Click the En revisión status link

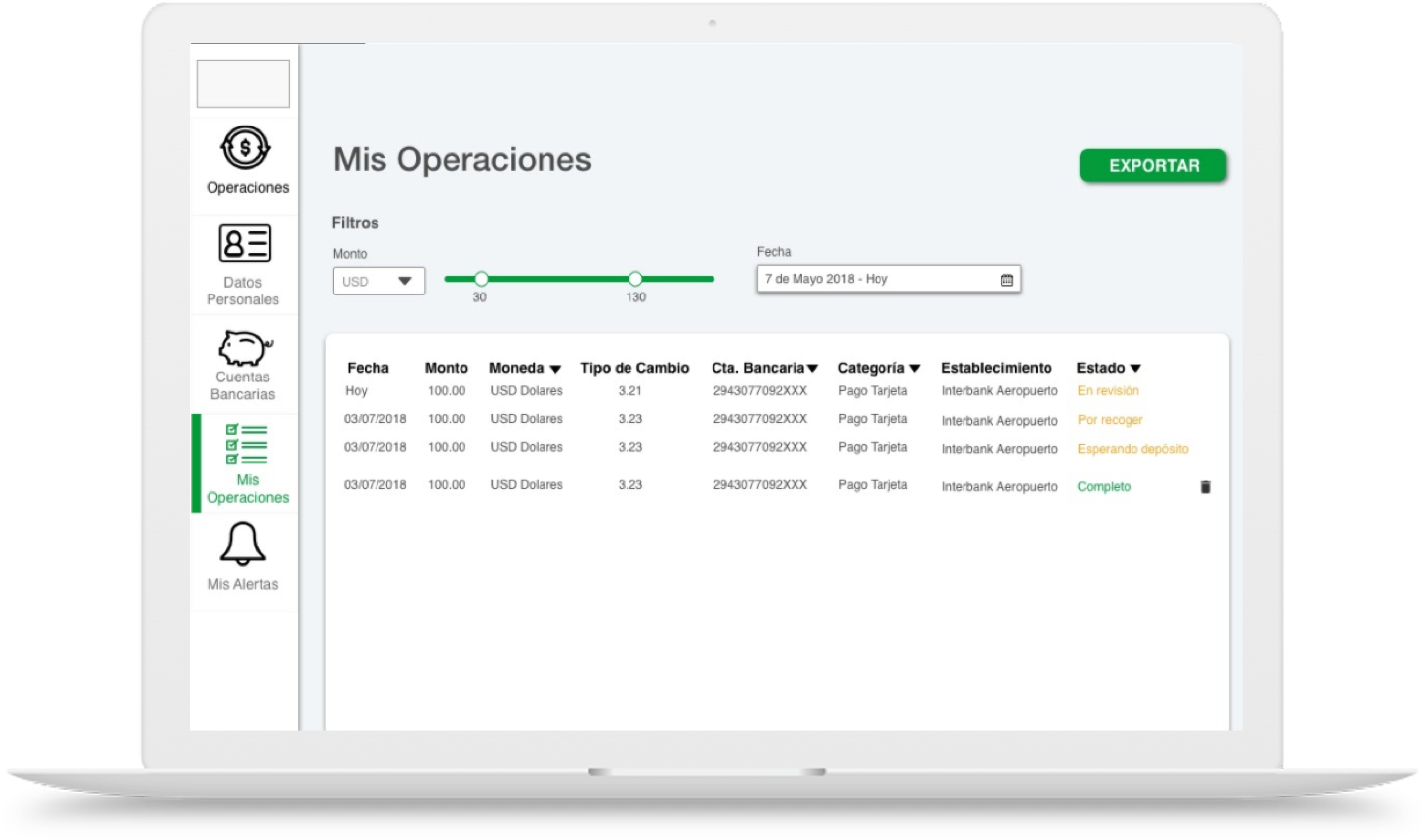(x=1108, y=391)
